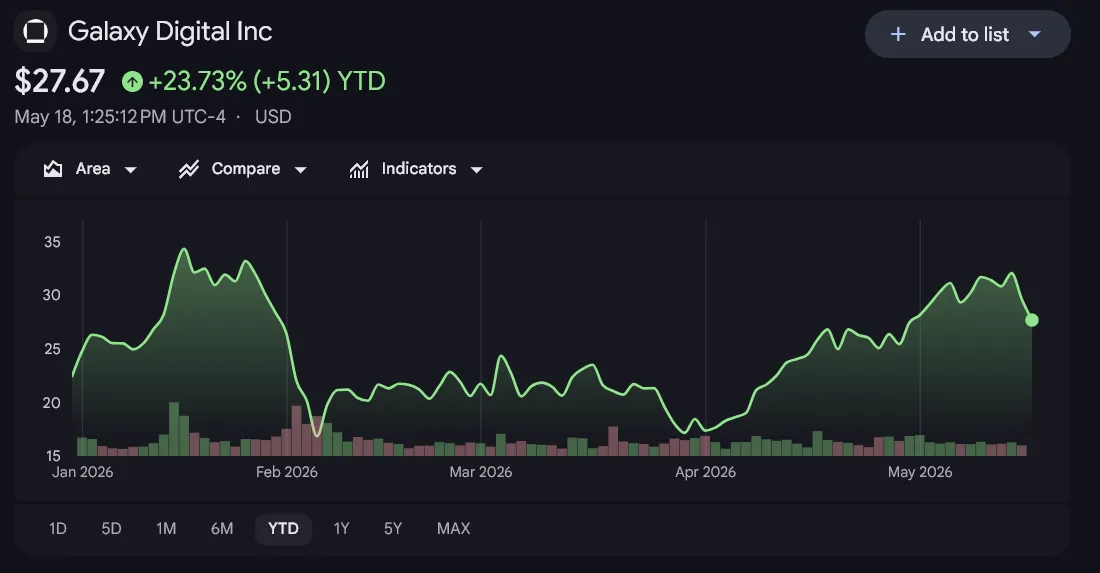This screenshot has width=1100, height=573.
Task: Expand the Compare dropdown
Action: [x=300, y=170]
